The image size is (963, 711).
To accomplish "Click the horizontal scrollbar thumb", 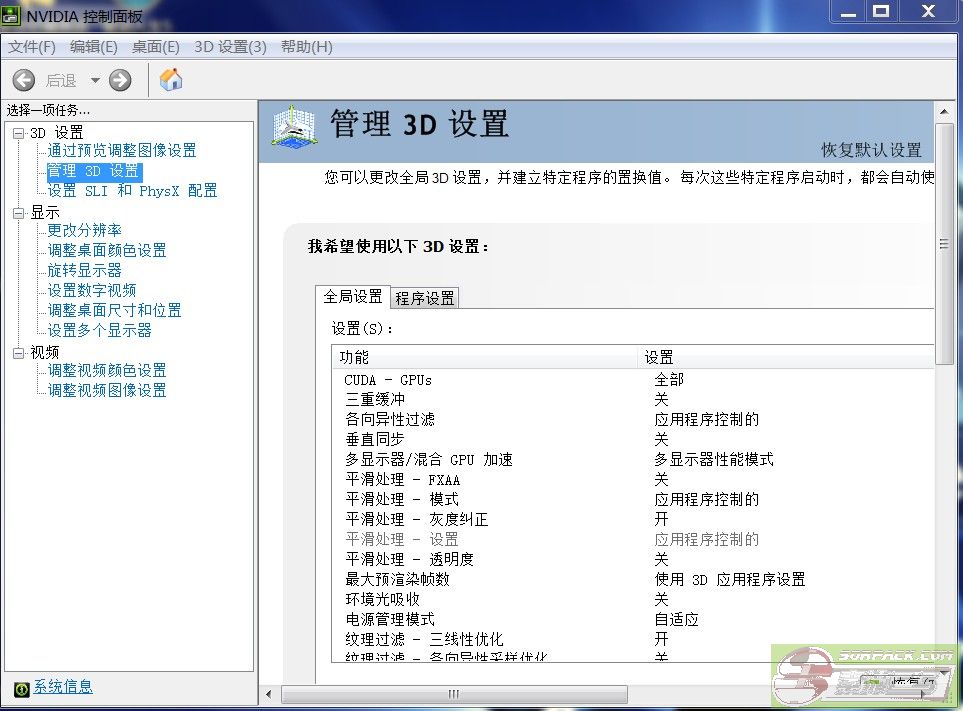I will (x=454, y=694).
